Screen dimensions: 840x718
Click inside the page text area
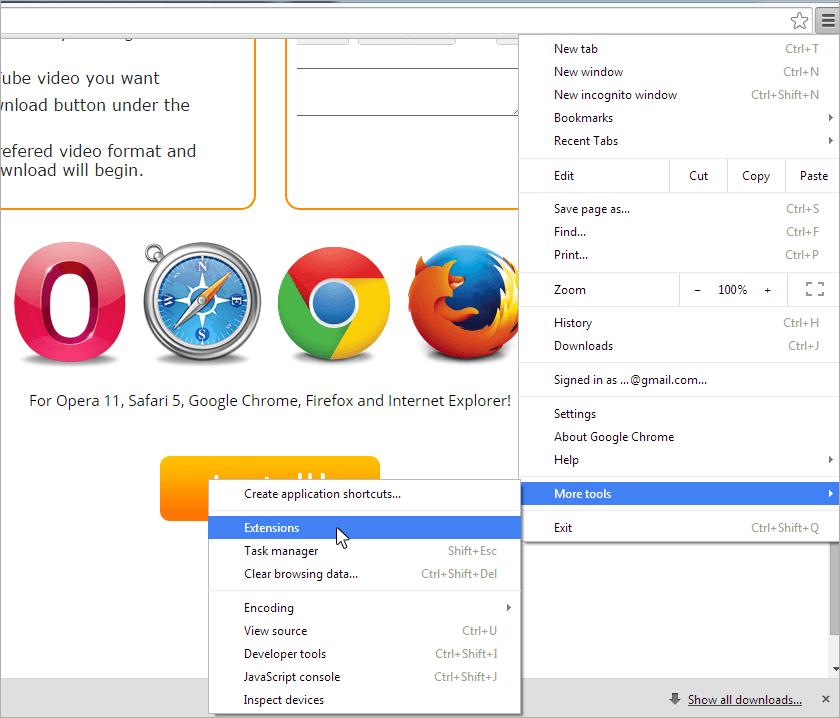pyautogui.click(x=407, y=92)
